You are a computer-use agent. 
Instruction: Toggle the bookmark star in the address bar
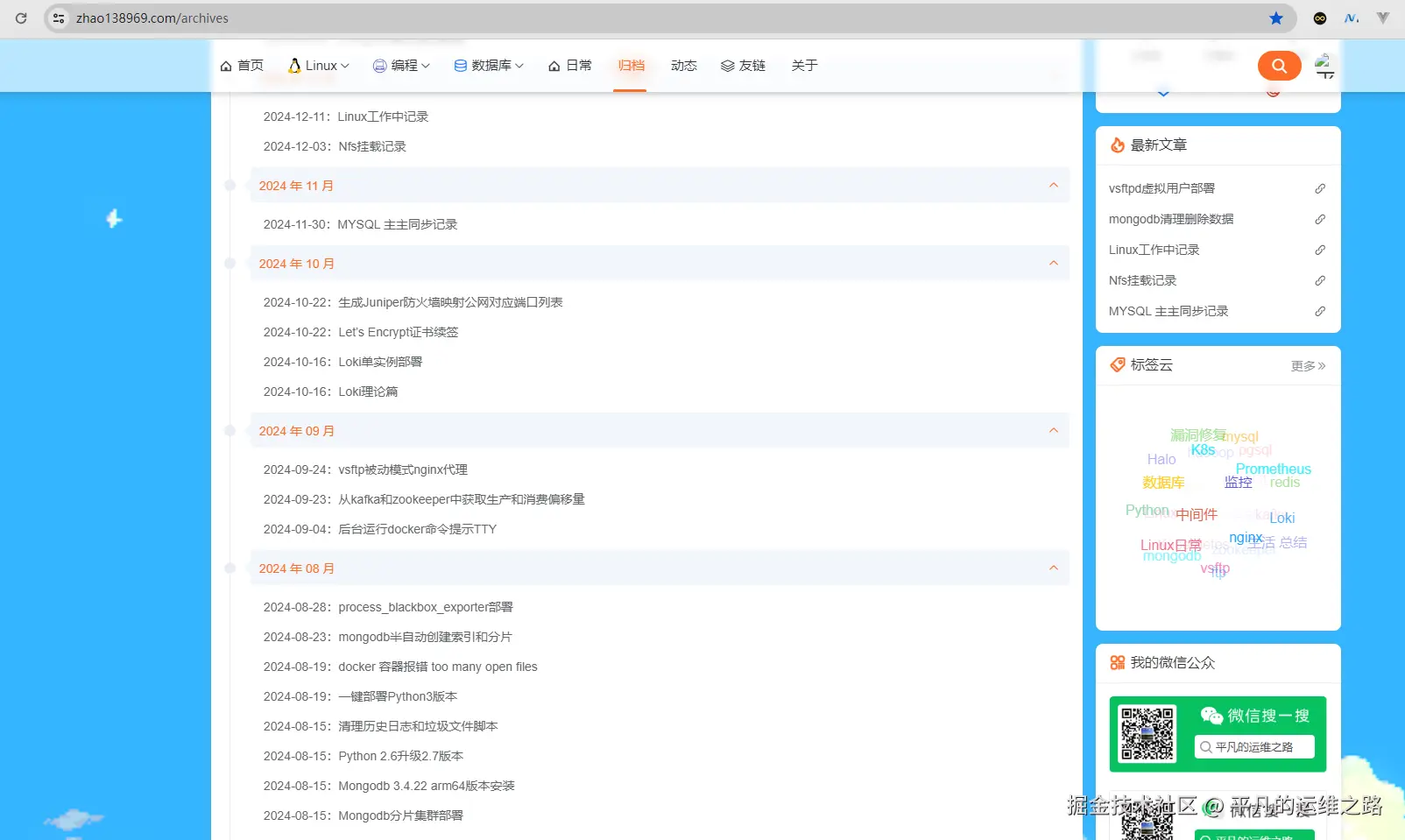(1274, 18)
